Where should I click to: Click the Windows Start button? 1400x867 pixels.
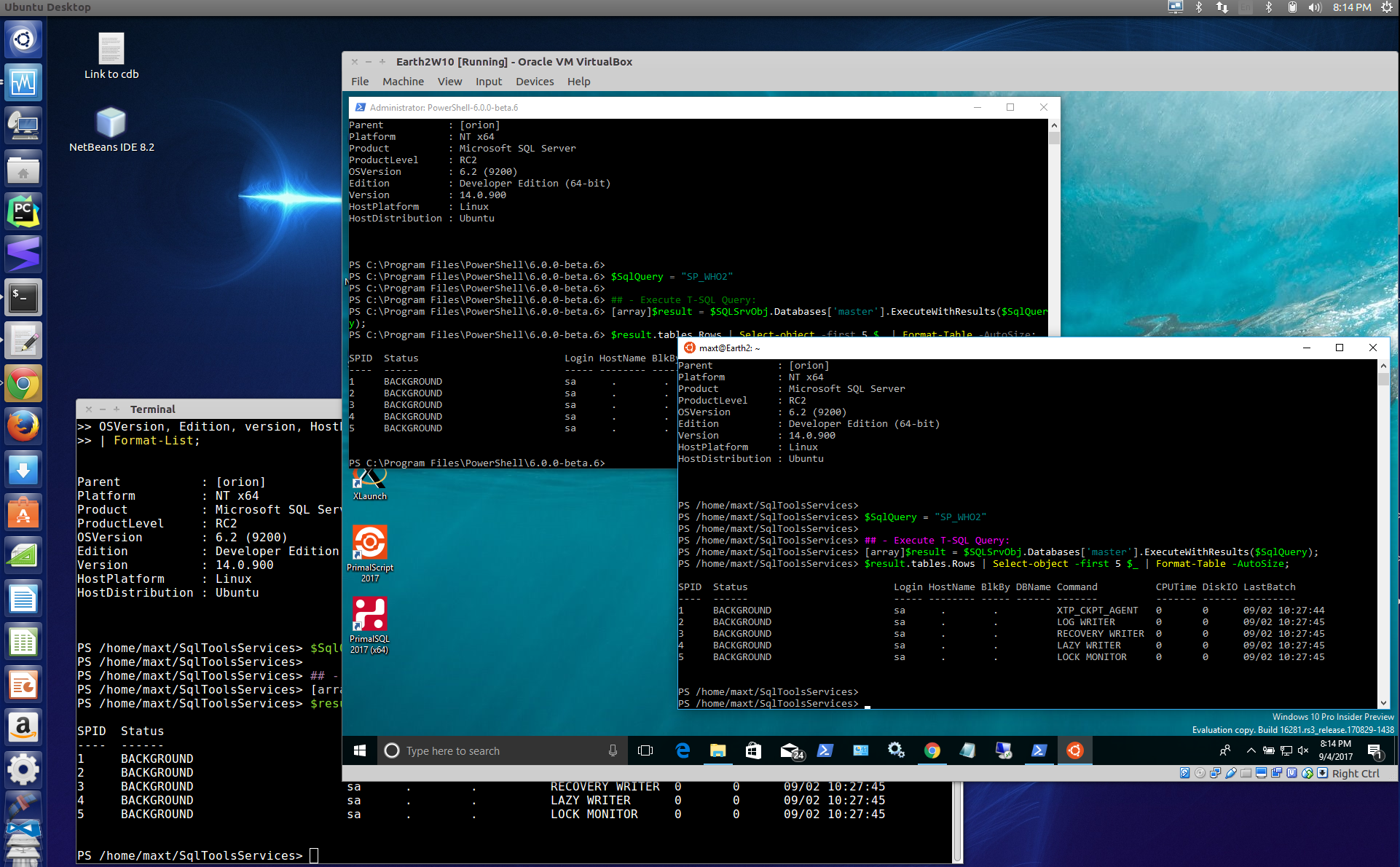[360, 750]
